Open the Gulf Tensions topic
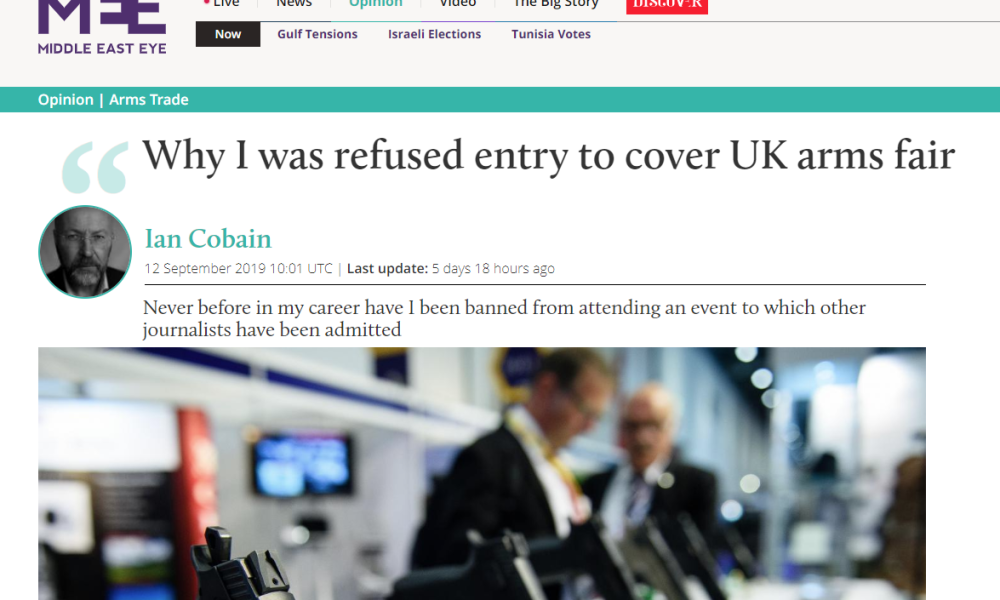The width and height of the screenshot is (1000, 600). click(x=317, y=34)
